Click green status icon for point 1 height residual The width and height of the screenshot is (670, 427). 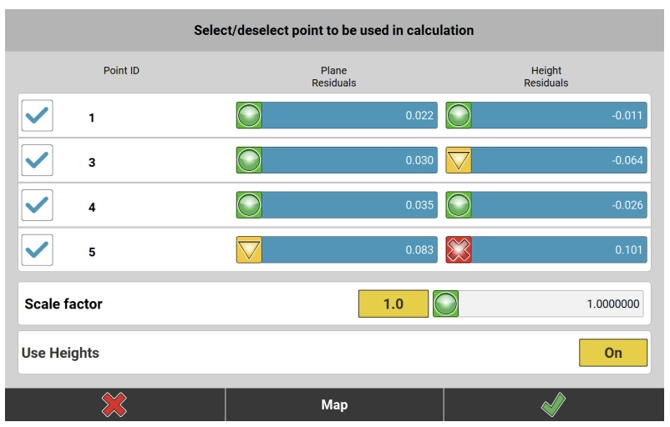459,116
